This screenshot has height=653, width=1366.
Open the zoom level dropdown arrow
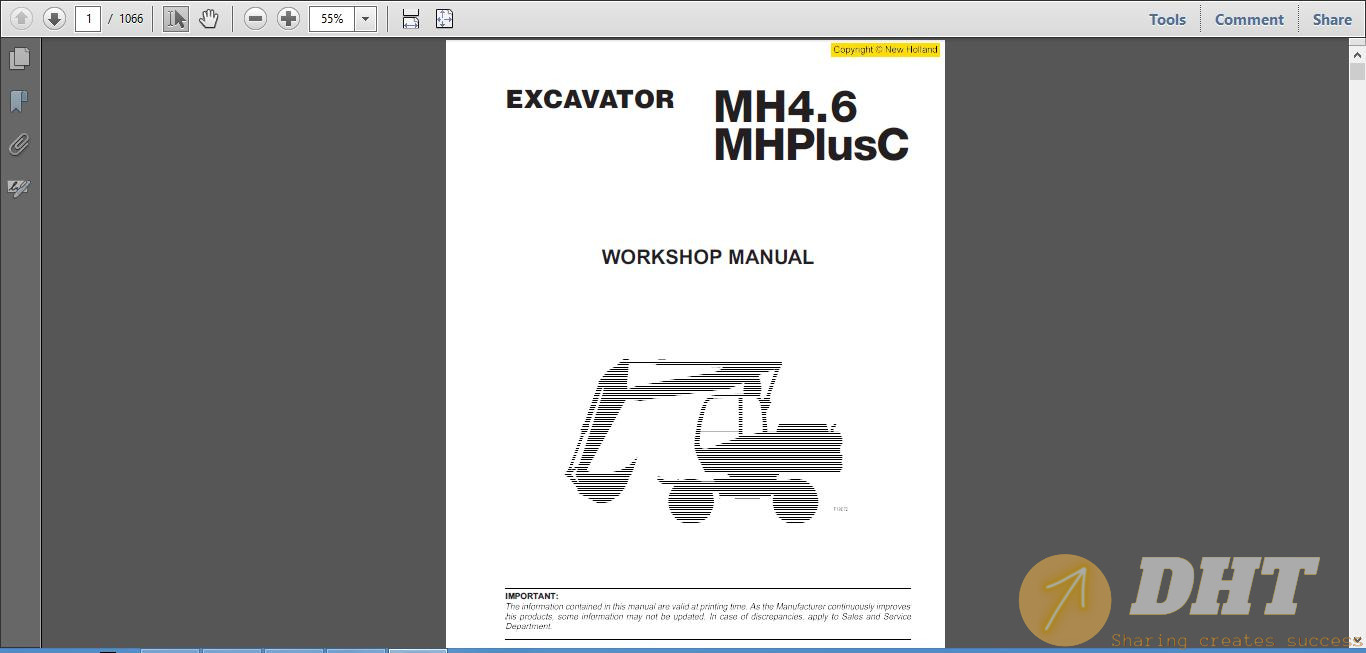tap(366, 18)
